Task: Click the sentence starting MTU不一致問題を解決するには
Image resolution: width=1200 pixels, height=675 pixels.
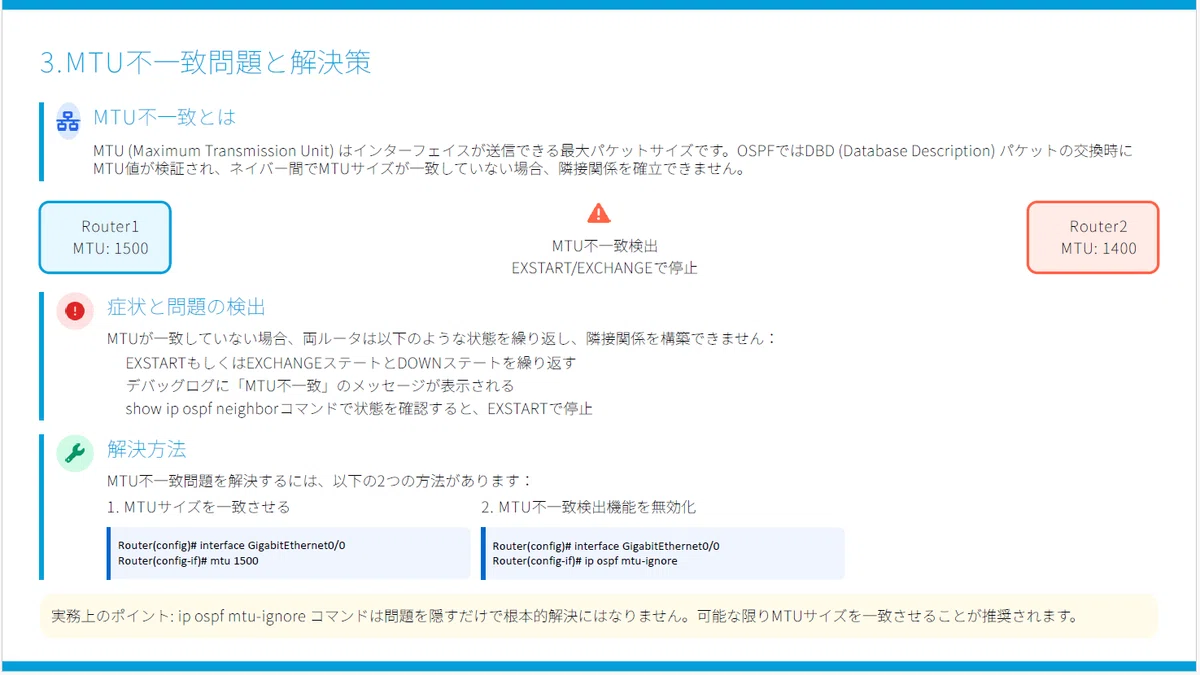Action: tap(320, 481)
